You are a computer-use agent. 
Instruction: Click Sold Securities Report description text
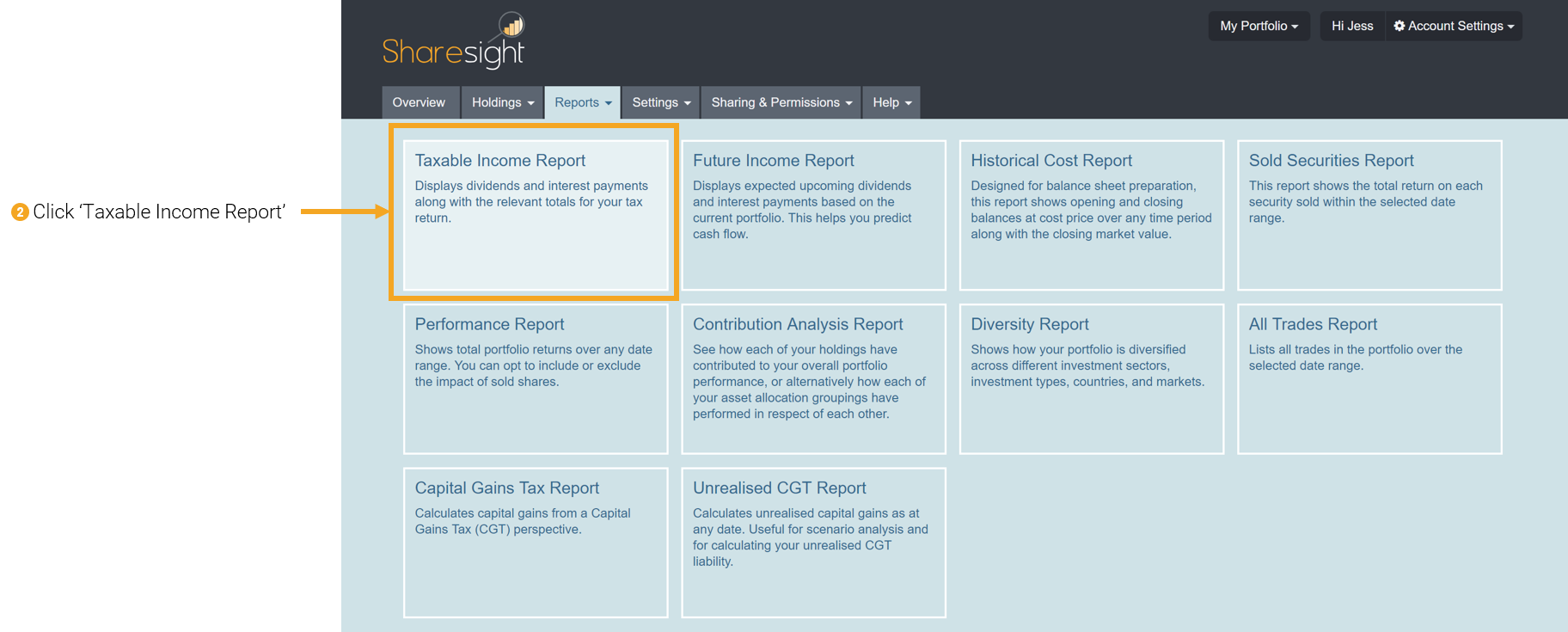coord(1365,202)
